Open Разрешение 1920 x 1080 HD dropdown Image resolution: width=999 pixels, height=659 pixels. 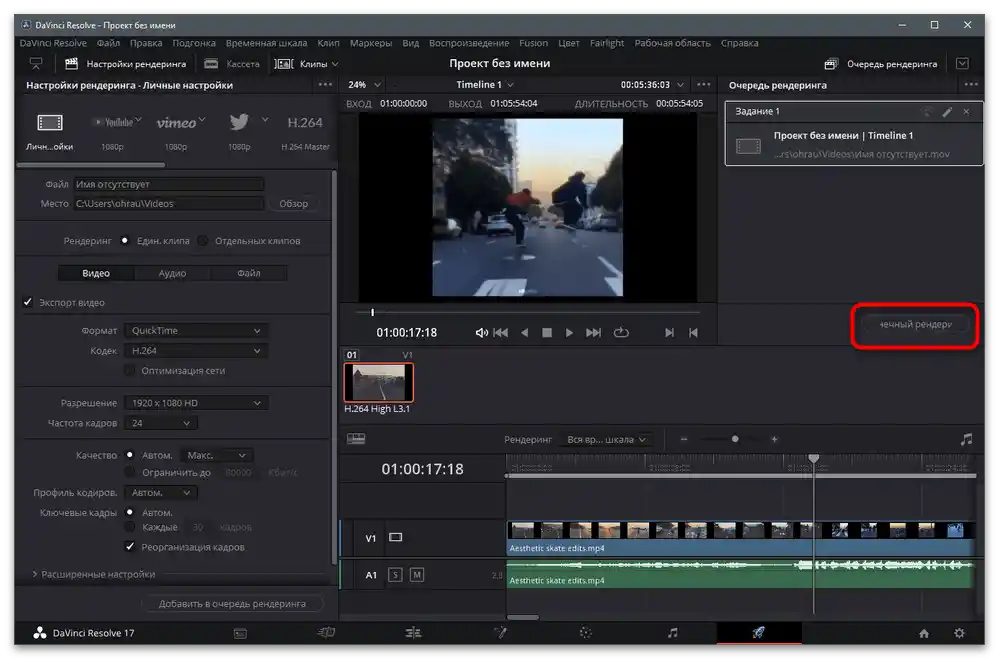196,403
